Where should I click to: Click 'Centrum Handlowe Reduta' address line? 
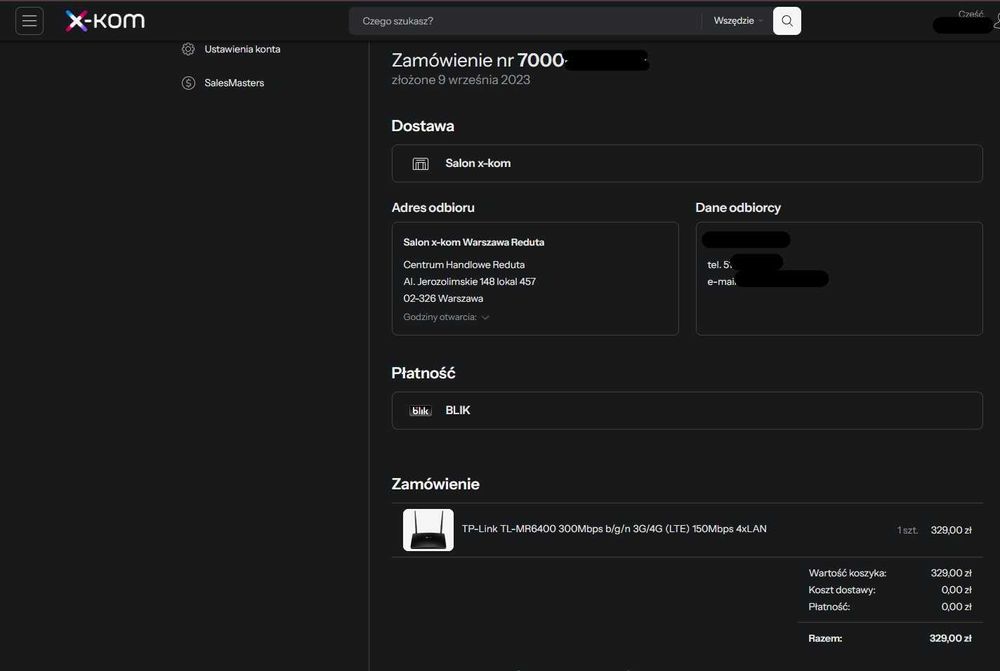[x=464, y=265]
